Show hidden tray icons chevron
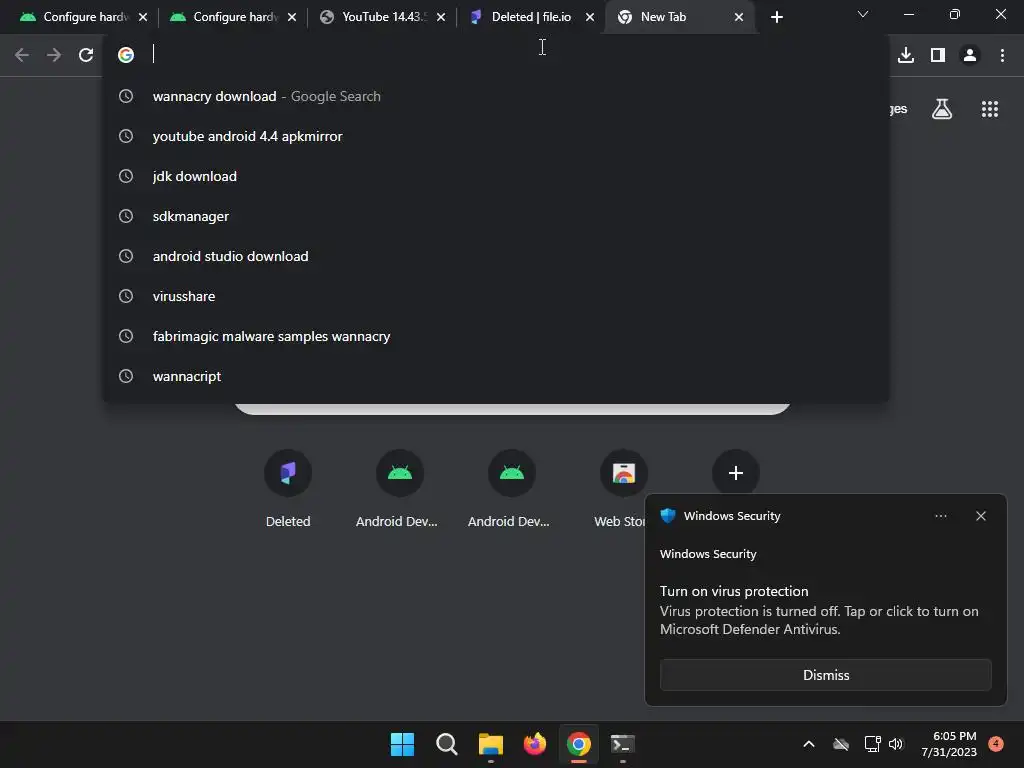 pos(808,744)
